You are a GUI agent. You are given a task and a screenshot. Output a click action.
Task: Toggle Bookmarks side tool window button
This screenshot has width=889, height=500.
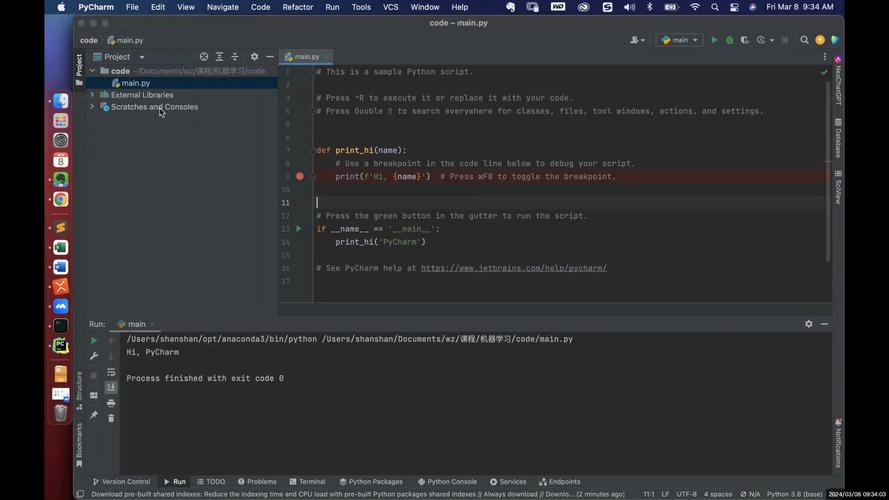79,444
